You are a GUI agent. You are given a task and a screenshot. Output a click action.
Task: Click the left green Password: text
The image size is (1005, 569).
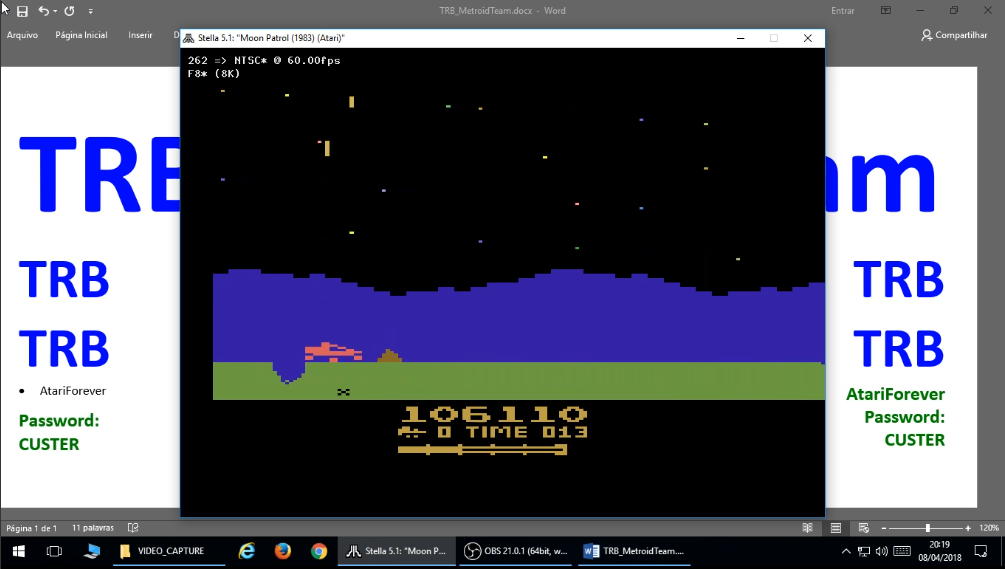click(59, 421)
